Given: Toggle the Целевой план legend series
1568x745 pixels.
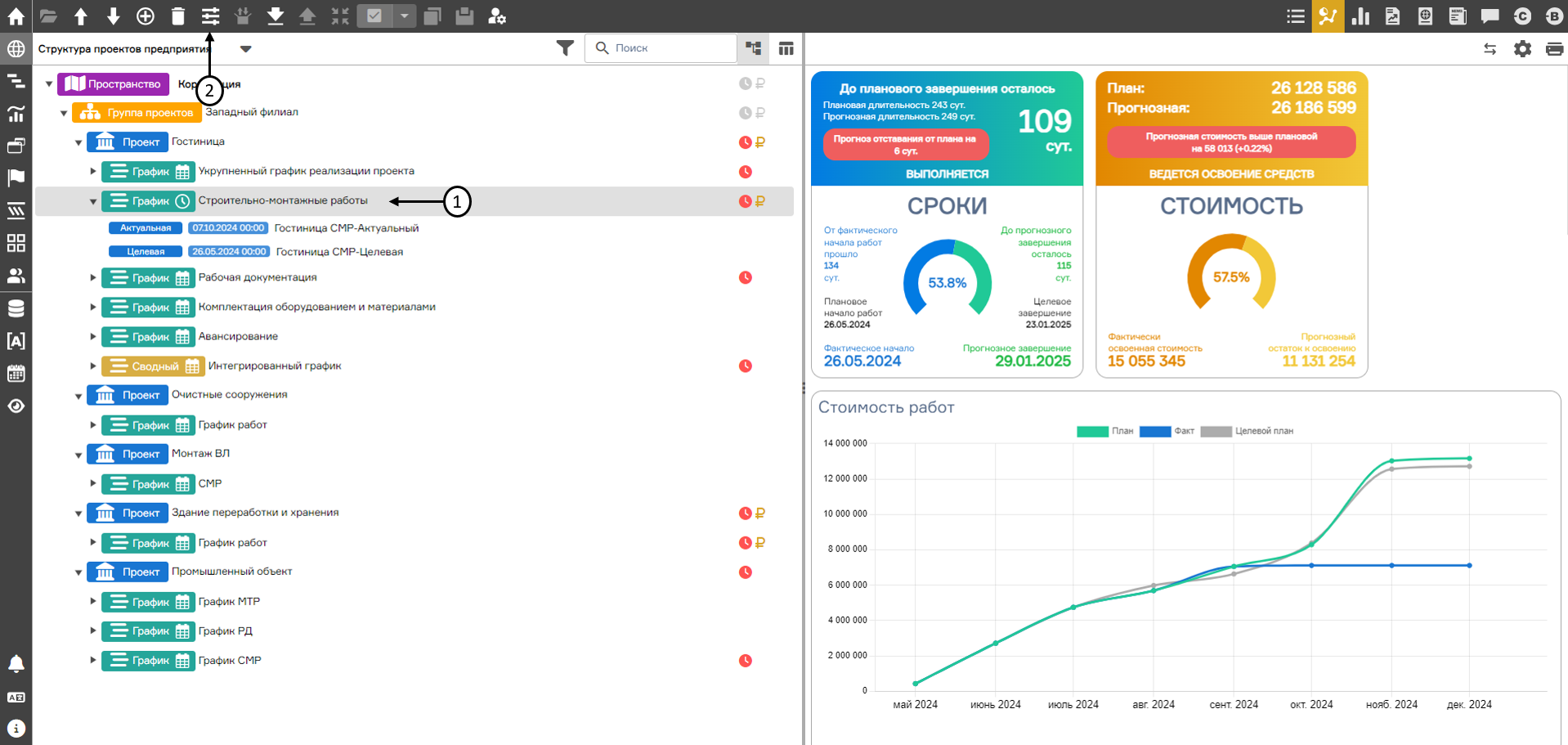Looking at the screenshot, I should tap(1247, 431).
